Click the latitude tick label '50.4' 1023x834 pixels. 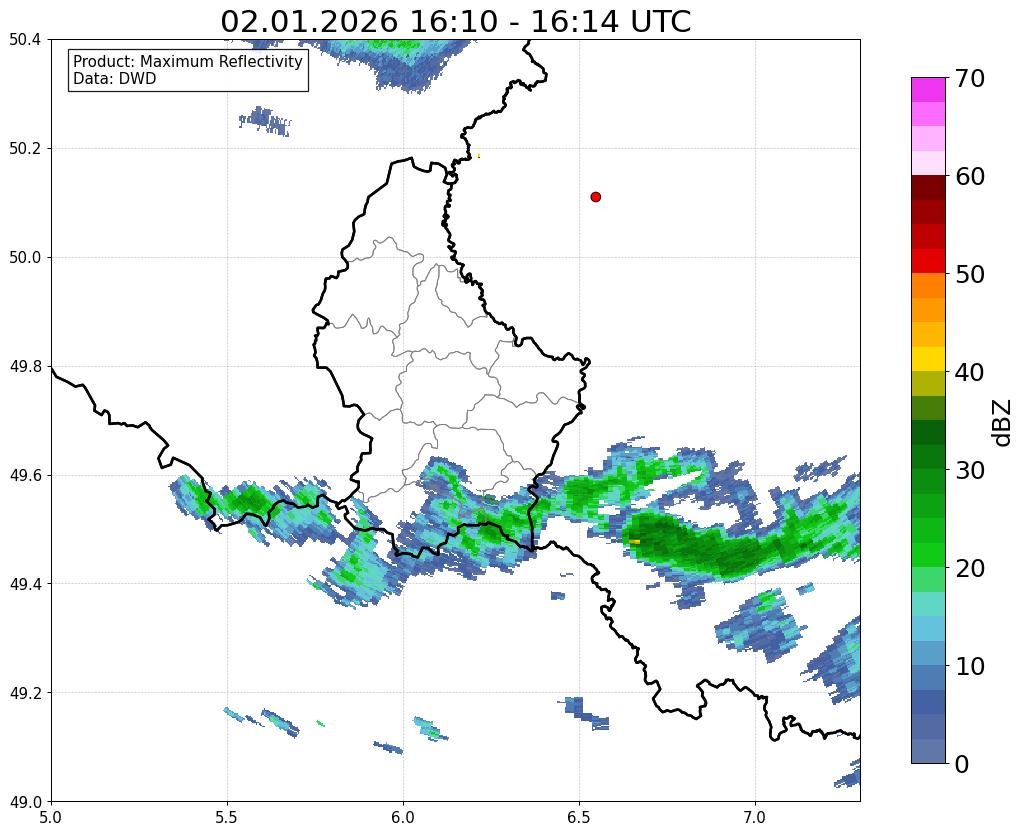pos(25,40)
